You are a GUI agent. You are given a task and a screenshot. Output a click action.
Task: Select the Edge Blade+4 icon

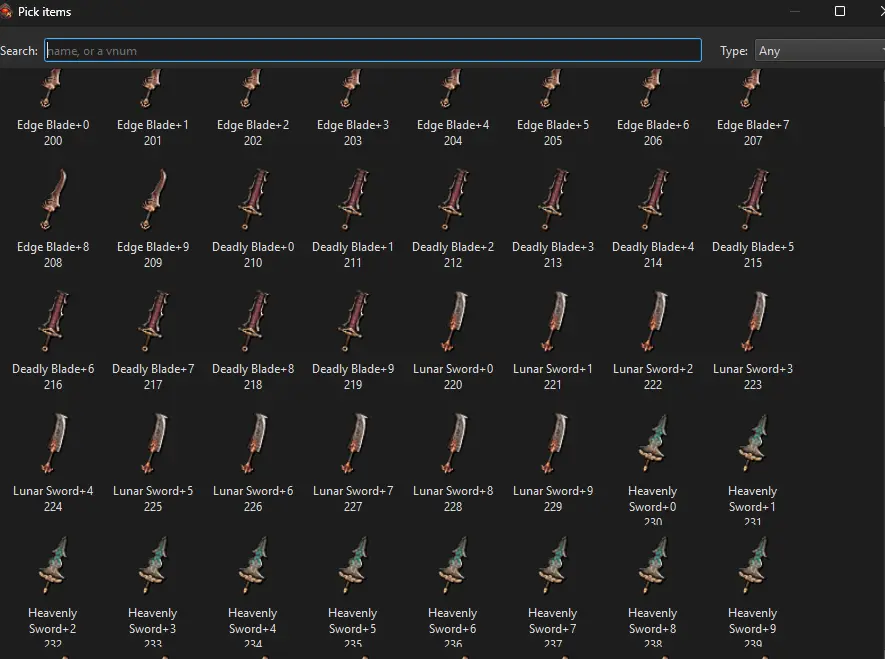(x=453, y=88)
